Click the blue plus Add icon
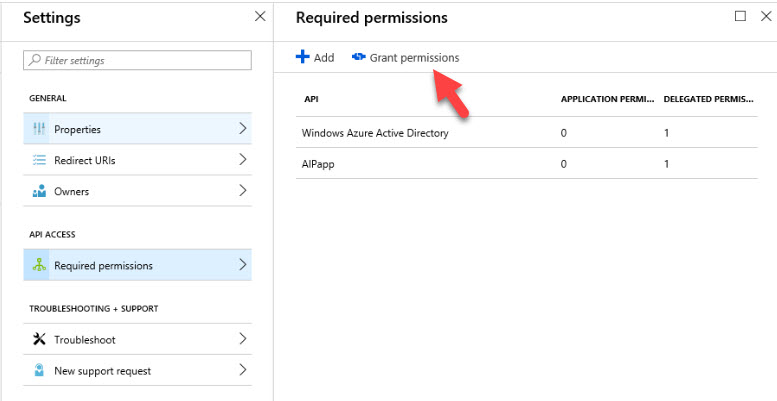The width and height of the screenshot is (777, 401). (302, 57)
